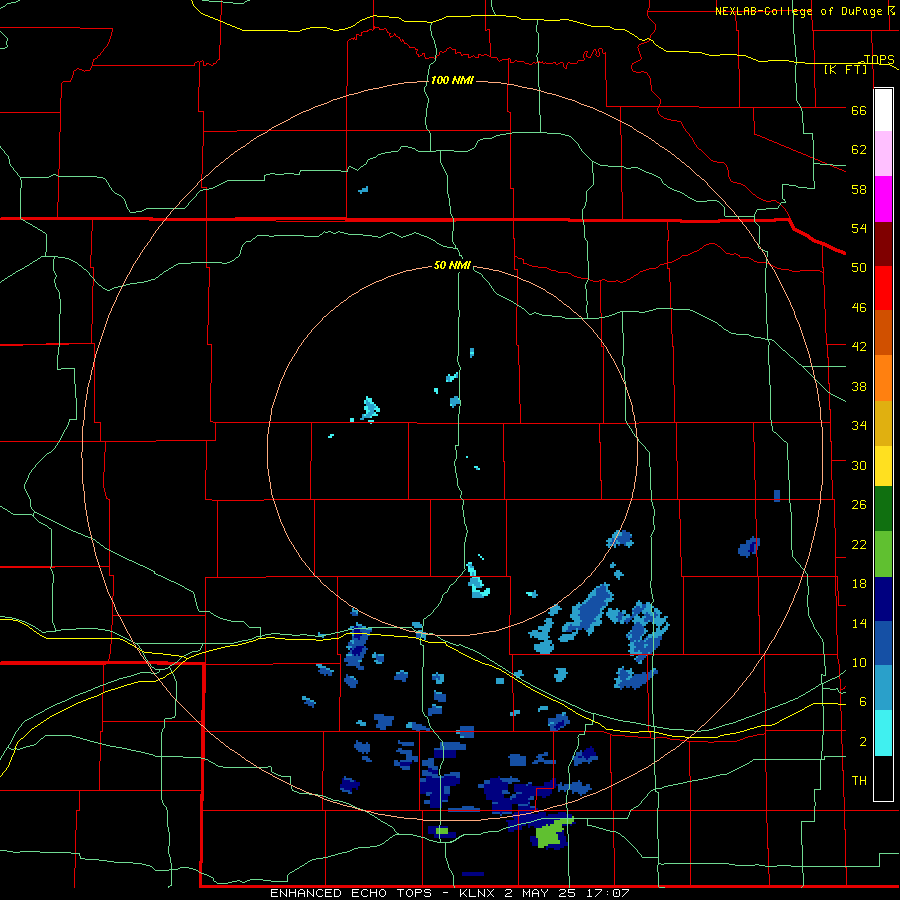Select the bright yellow legend swatch
900x900 pixels.
(x=883, y=466)
